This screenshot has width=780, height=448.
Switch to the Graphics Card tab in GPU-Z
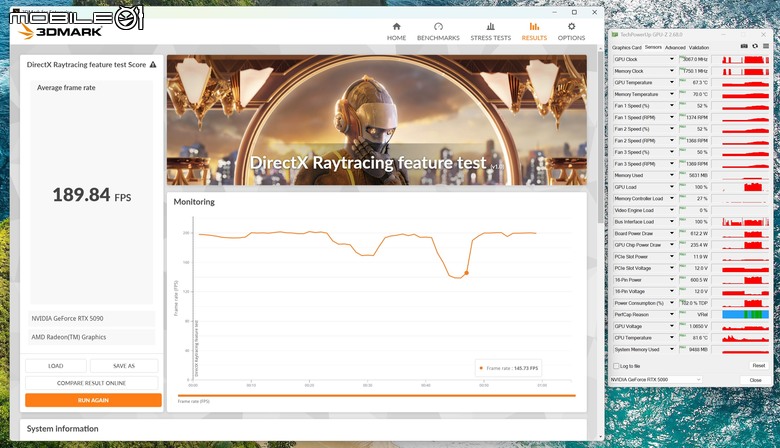[x=626, y=48]
